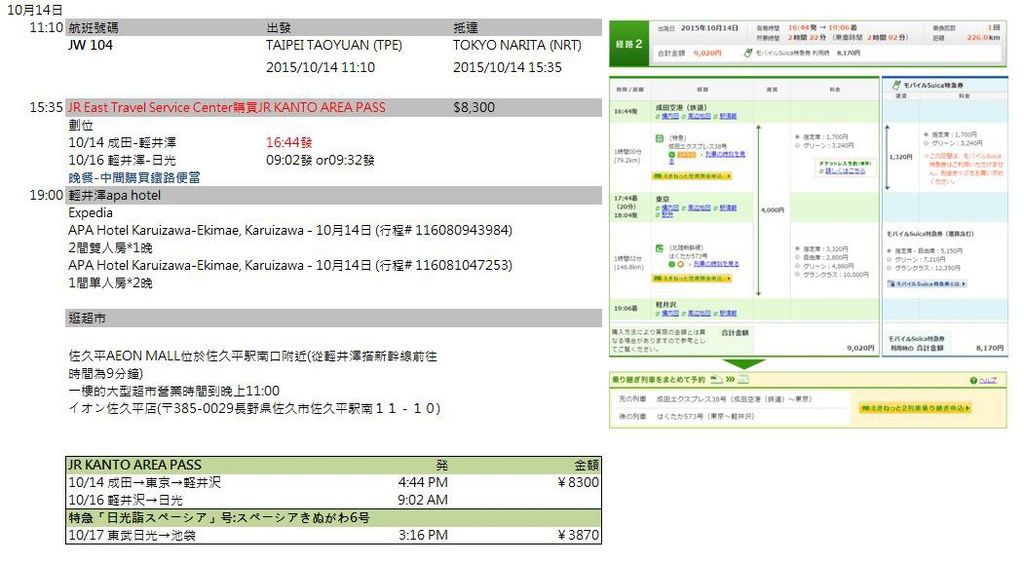Open 駅情報 link for 軽井沢 station
The width and height of the screenshot is (1024, 563).
pos(728,313)
